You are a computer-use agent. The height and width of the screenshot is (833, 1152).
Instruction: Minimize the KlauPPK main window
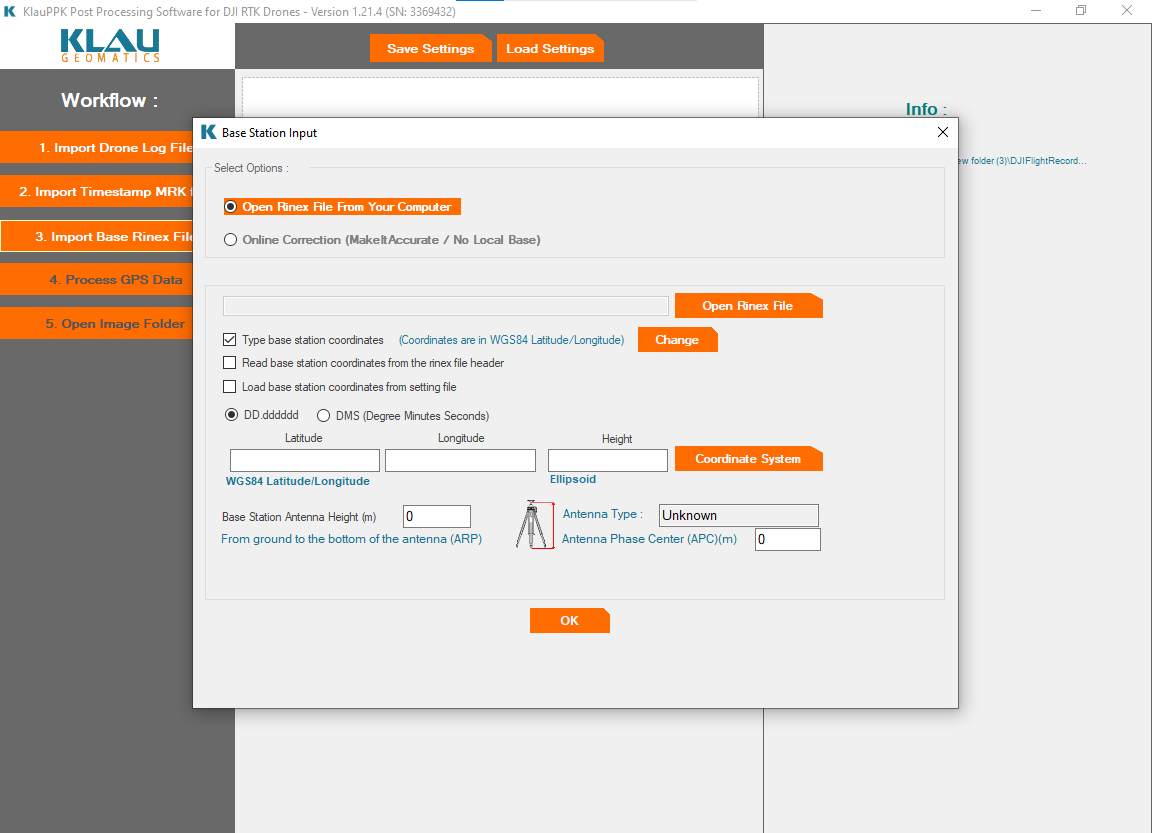[1036, 10]
